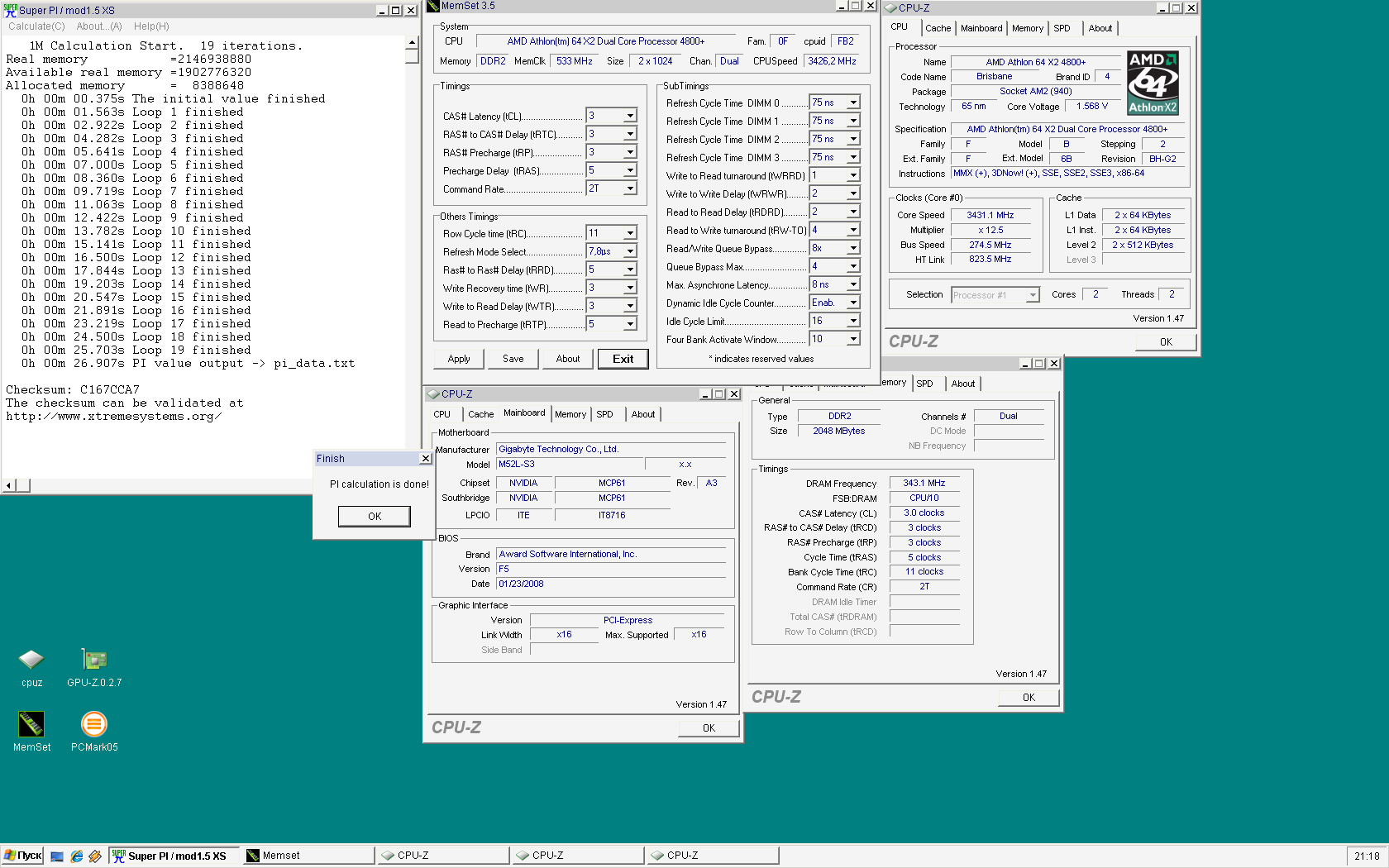This screenshot has height=868, width=1389.
Task: Open the Processor #1 selection dropdown
Action: (1032, 295)
